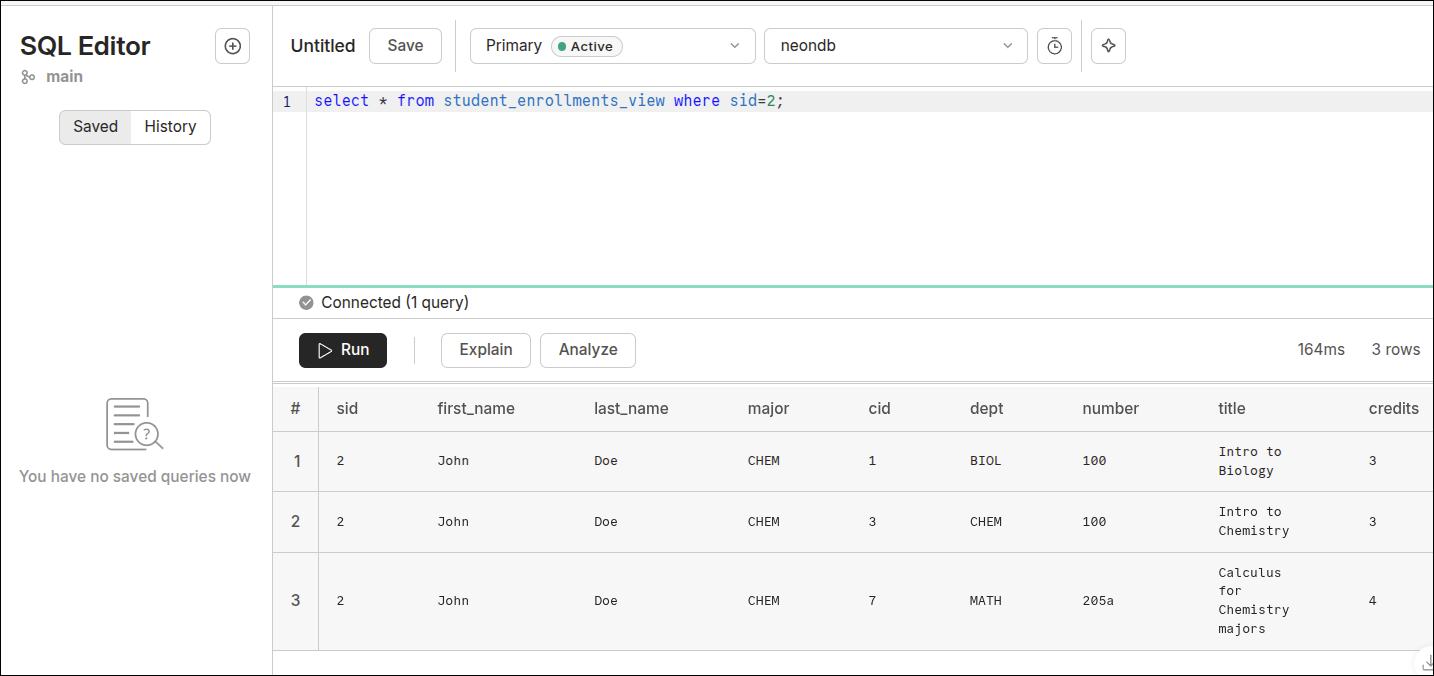This screenshot has height=676, width=1434.
Task: Expand the Primary compute dropdown
Action: [612, 46]
